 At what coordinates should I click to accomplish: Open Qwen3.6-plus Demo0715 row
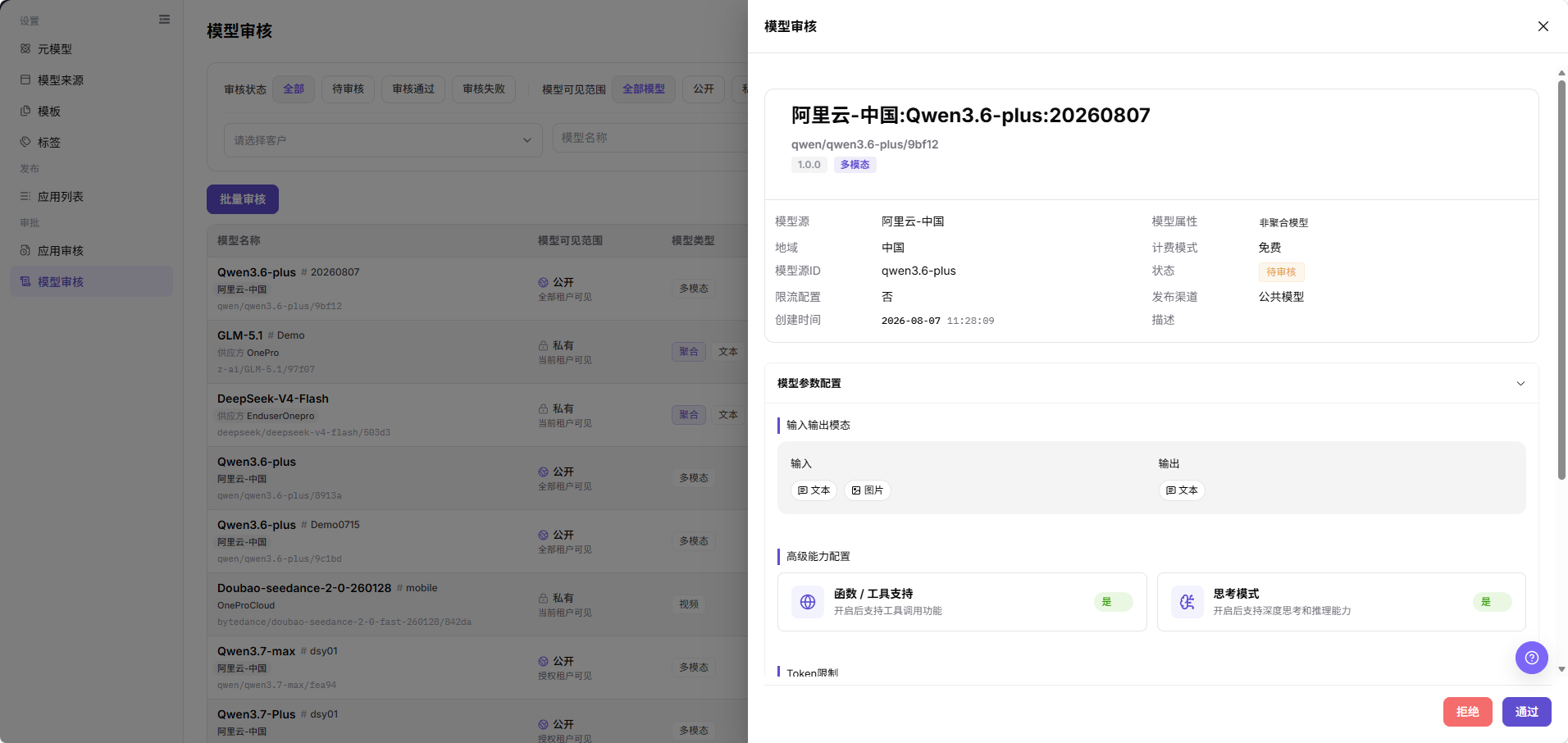click(x=477, y=541)
